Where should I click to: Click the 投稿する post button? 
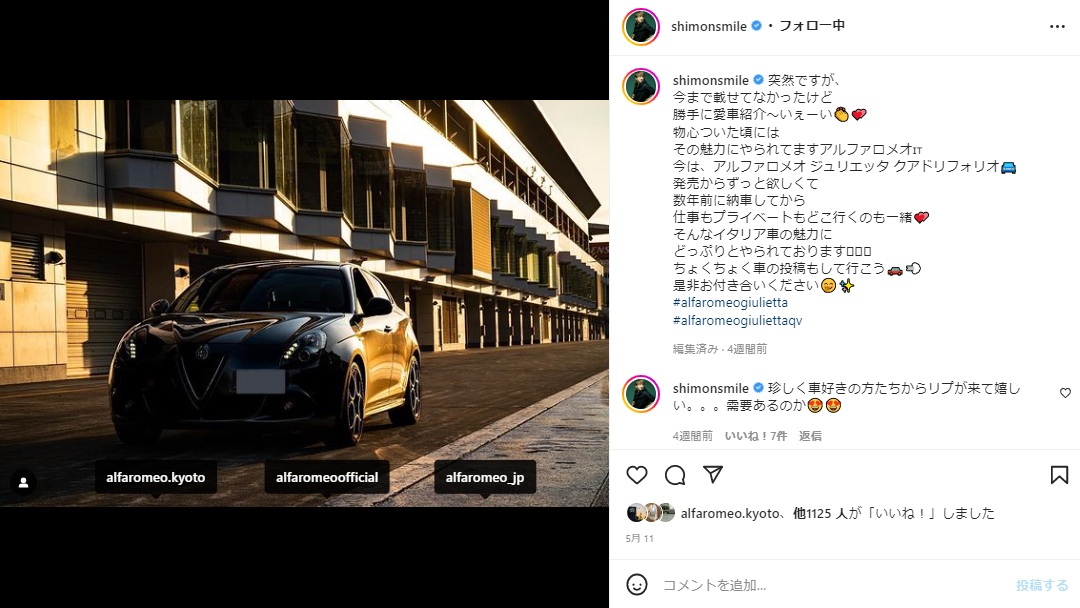tap(1041, 585)
